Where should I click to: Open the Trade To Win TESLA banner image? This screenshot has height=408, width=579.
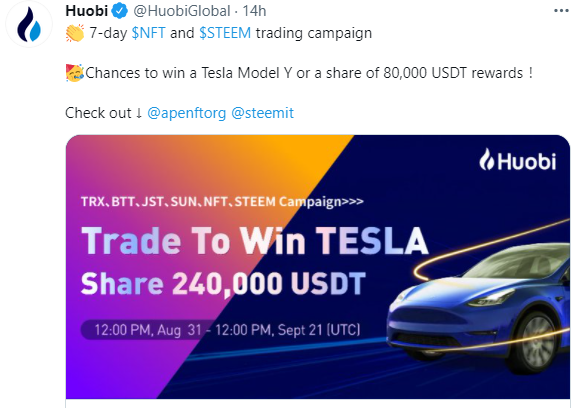tap(318, 267)
